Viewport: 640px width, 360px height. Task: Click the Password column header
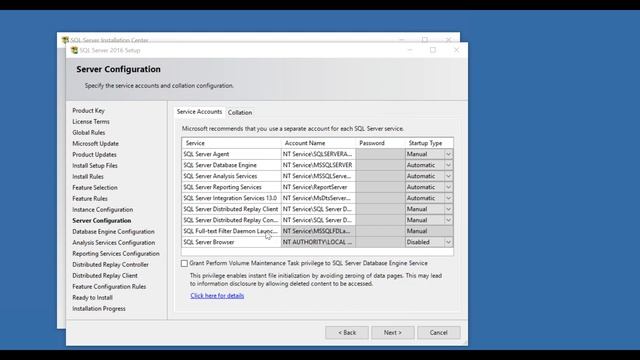380,143
